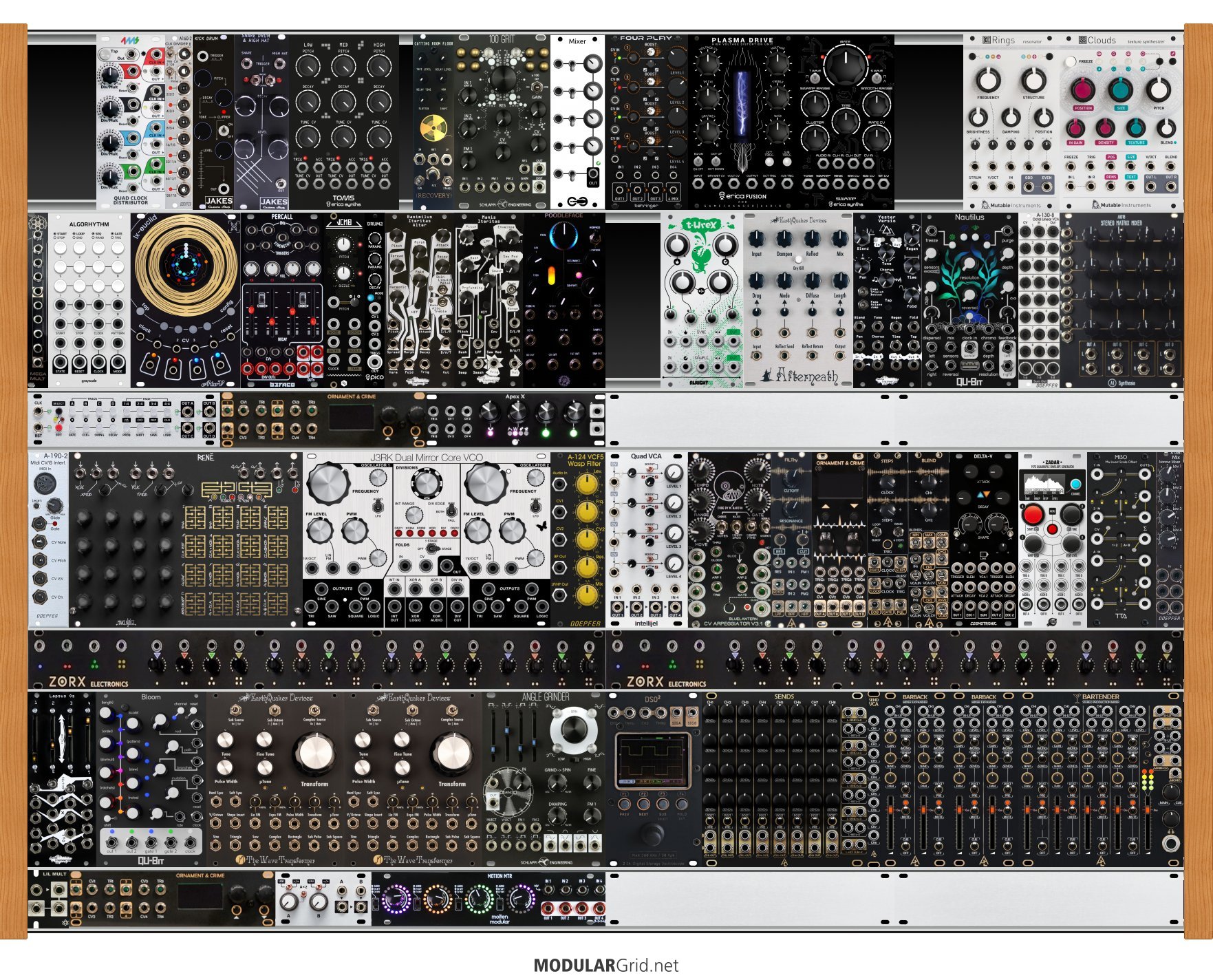Select the Percall module
The height and width of the screenshot is (980, 1213).
[282, 300]
